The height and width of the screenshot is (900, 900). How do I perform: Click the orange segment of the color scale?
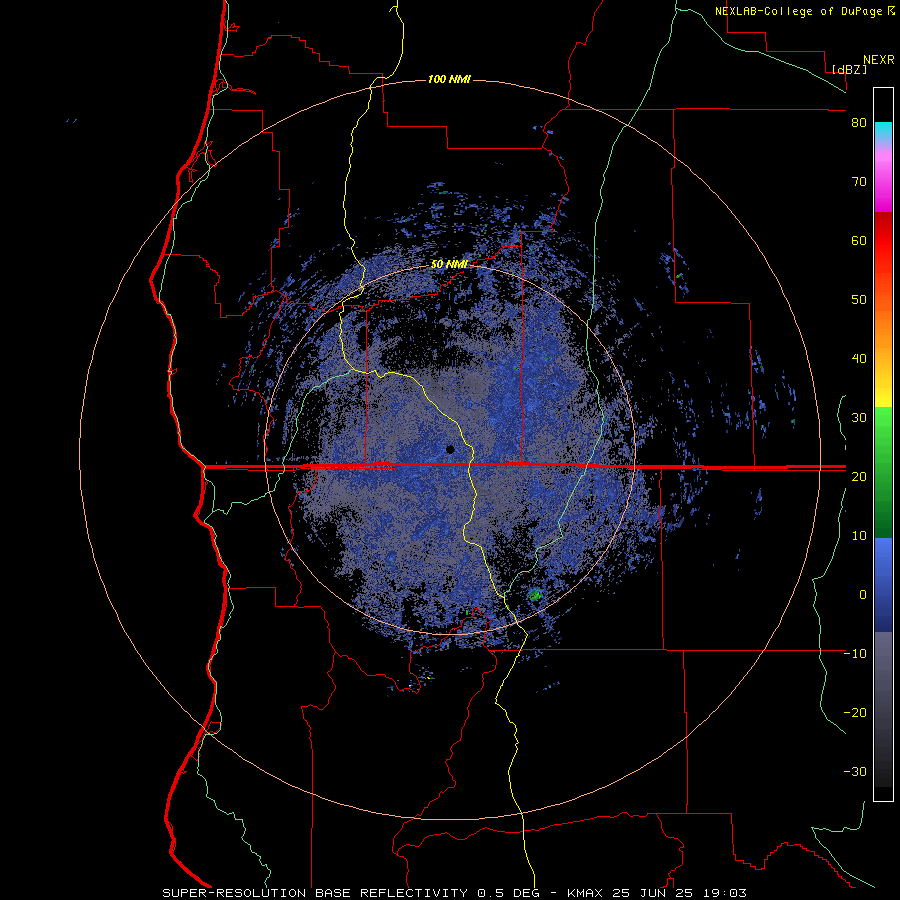(x=883, y=327)
